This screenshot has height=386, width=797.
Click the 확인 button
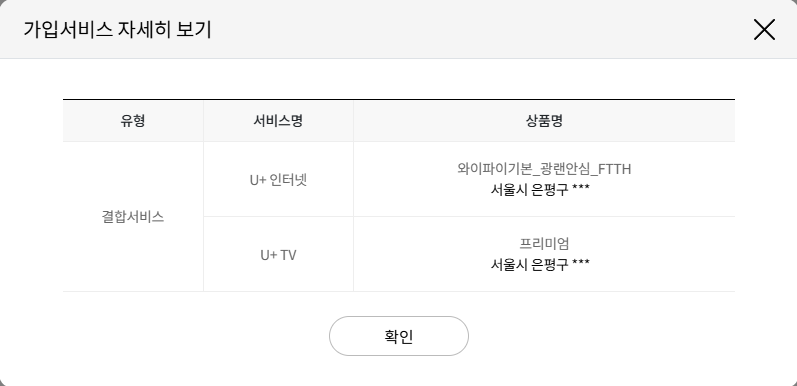398,336
